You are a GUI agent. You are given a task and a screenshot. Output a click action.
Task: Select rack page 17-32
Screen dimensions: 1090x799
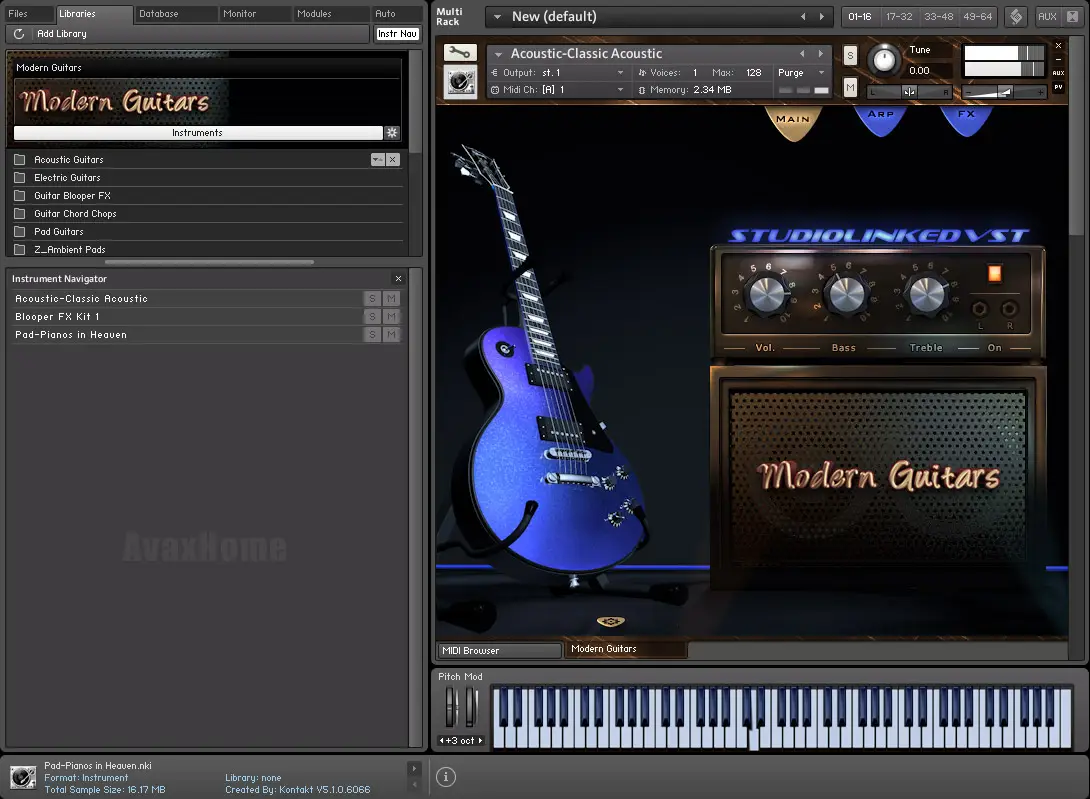pos(900,17)
